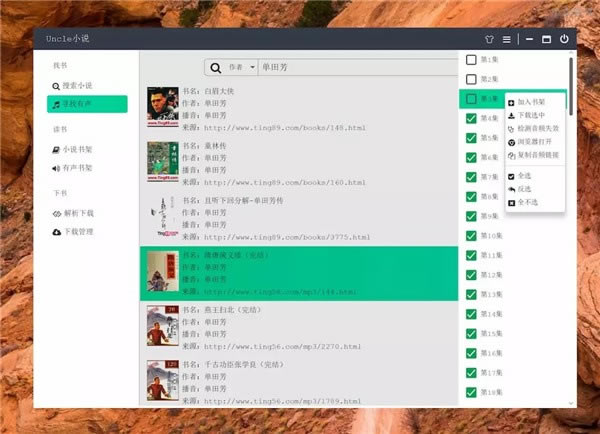Open 小说书架 bookshelf in sidebar
This screenshot has height=434, width=600.
[x=72, y=149]
